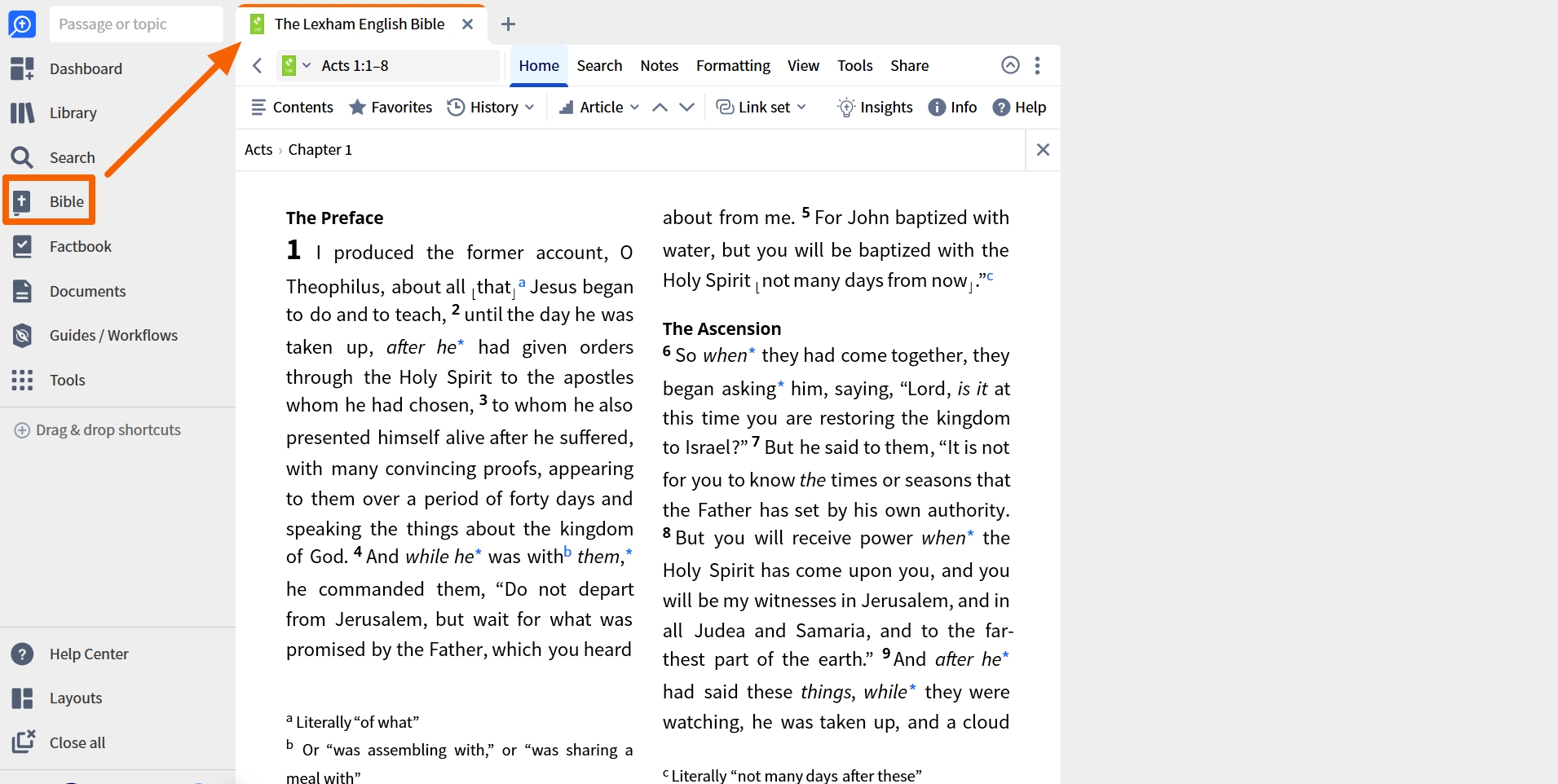Focus the Passage or topic box
The image size is (1558, 784).
point(136,24)
